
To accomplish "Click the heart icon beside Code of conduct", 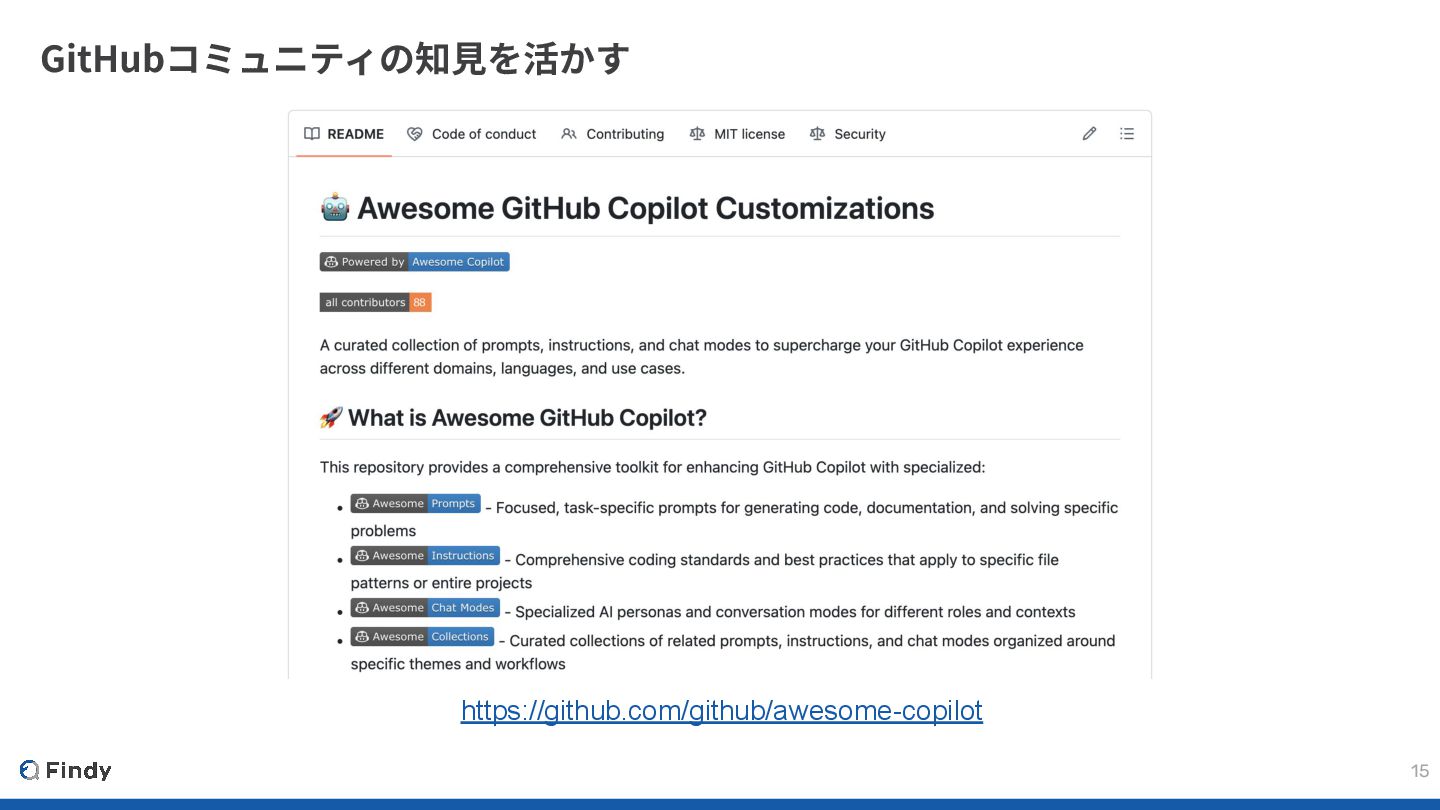I will point(415,134).
